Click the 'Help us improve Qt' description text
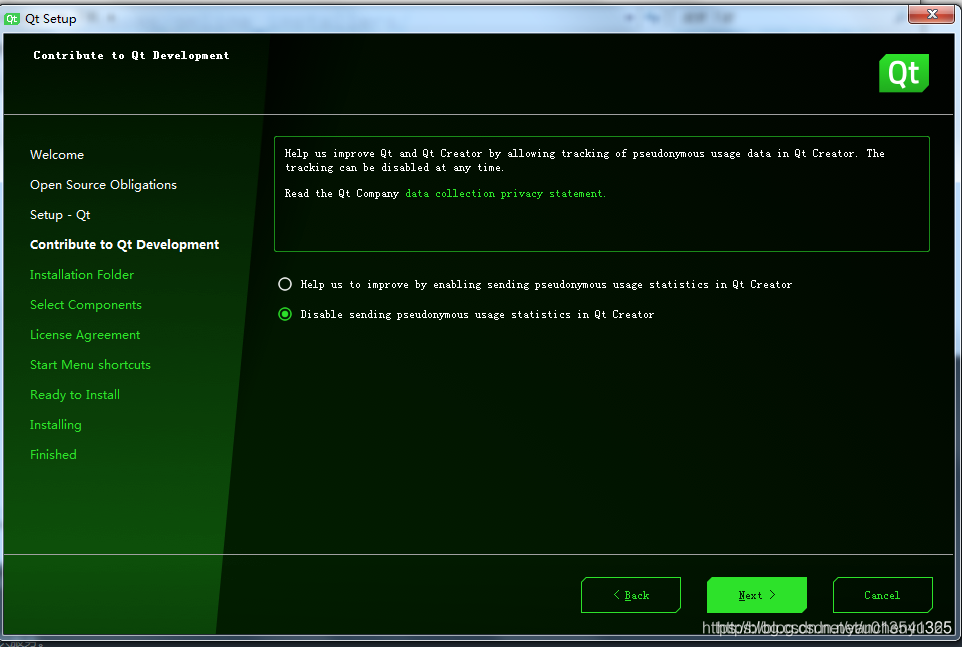Viewport: 962px width, 647px height. click(x=584, y=160)
